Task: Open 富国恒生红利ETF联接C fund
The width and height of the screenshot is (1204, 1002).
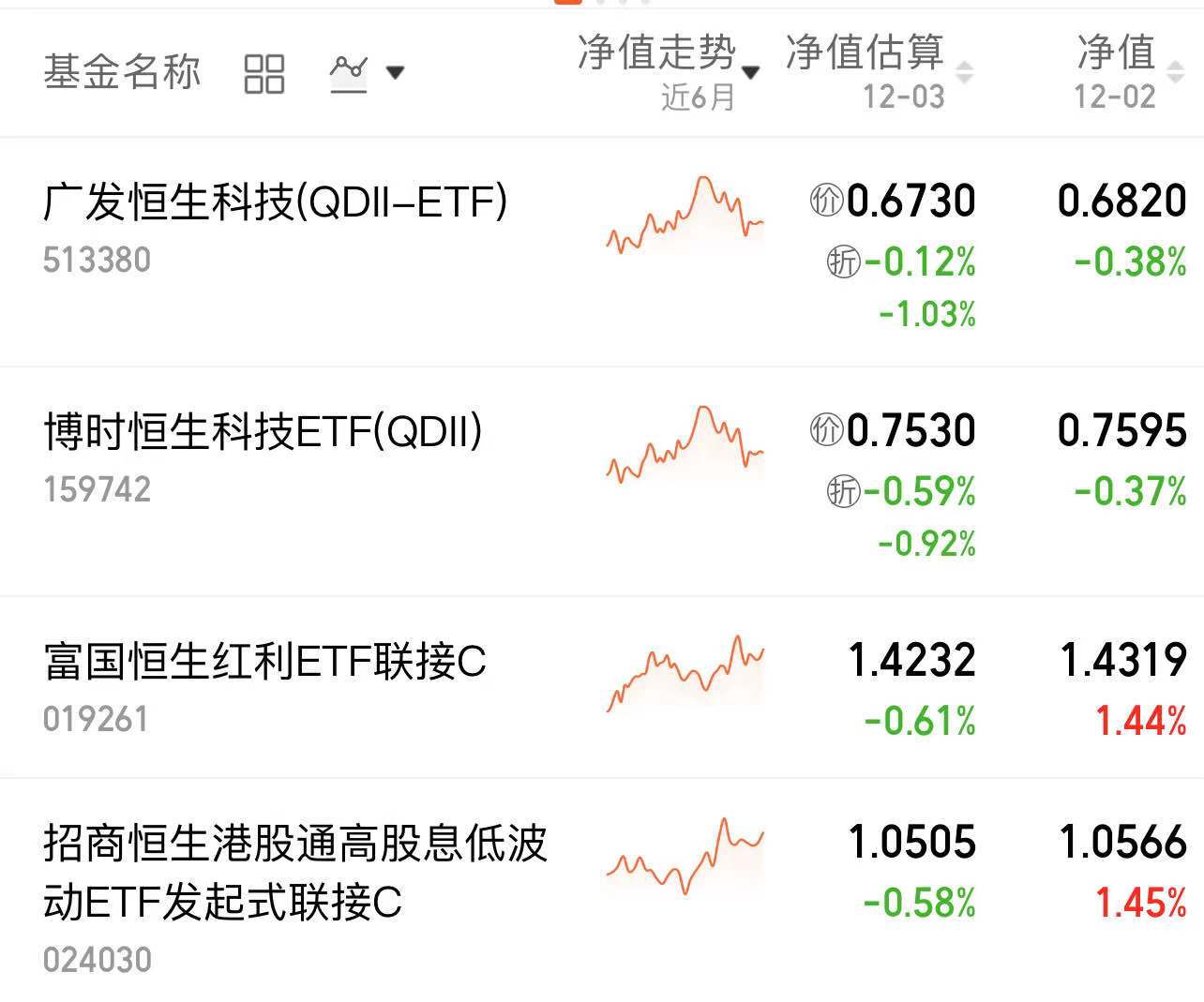Action: pos(264,662)
